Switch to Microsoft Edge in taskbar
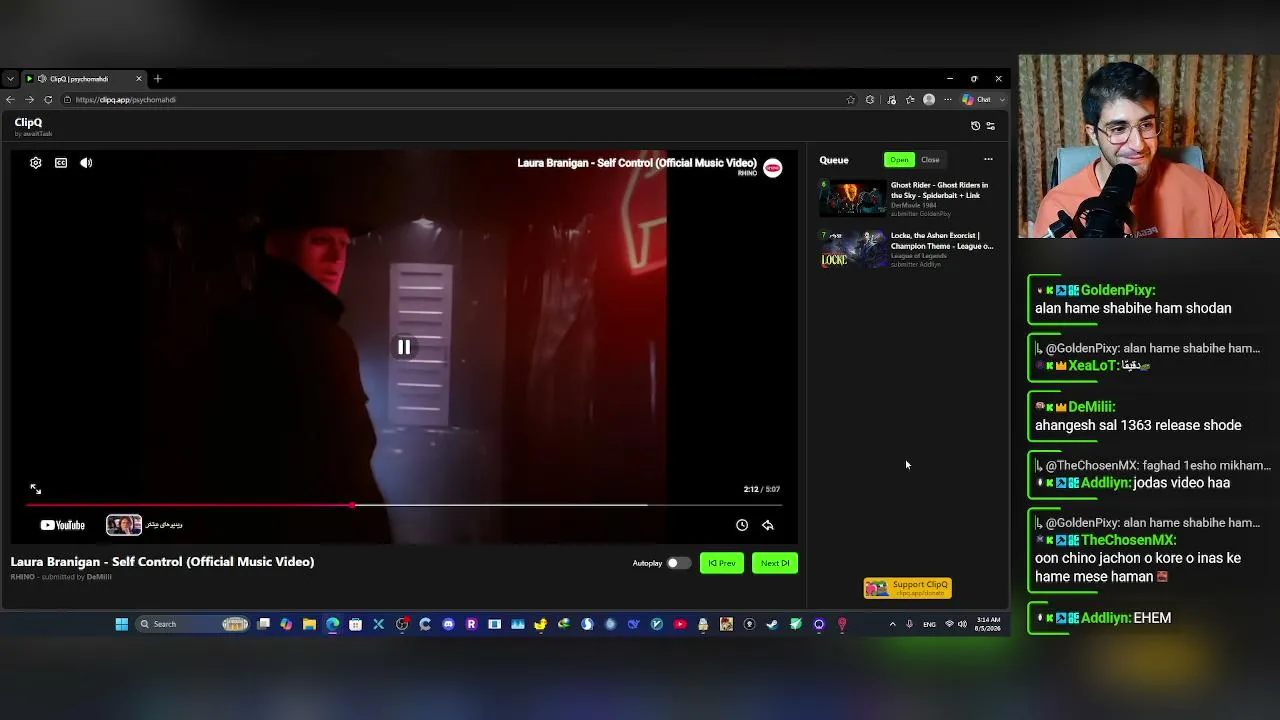Screen dimensions: 1280x720 point(332,624)
